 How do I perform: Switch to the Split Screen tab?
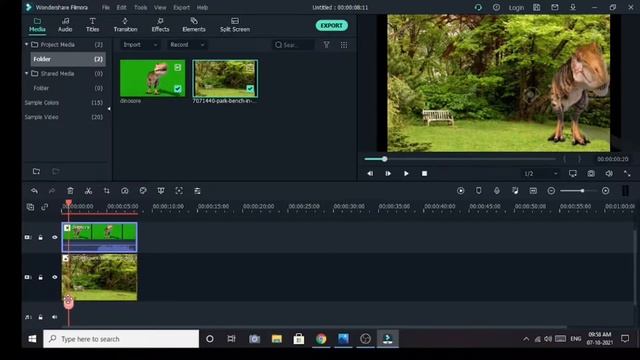pyautogui.click(x=235, y=24)
